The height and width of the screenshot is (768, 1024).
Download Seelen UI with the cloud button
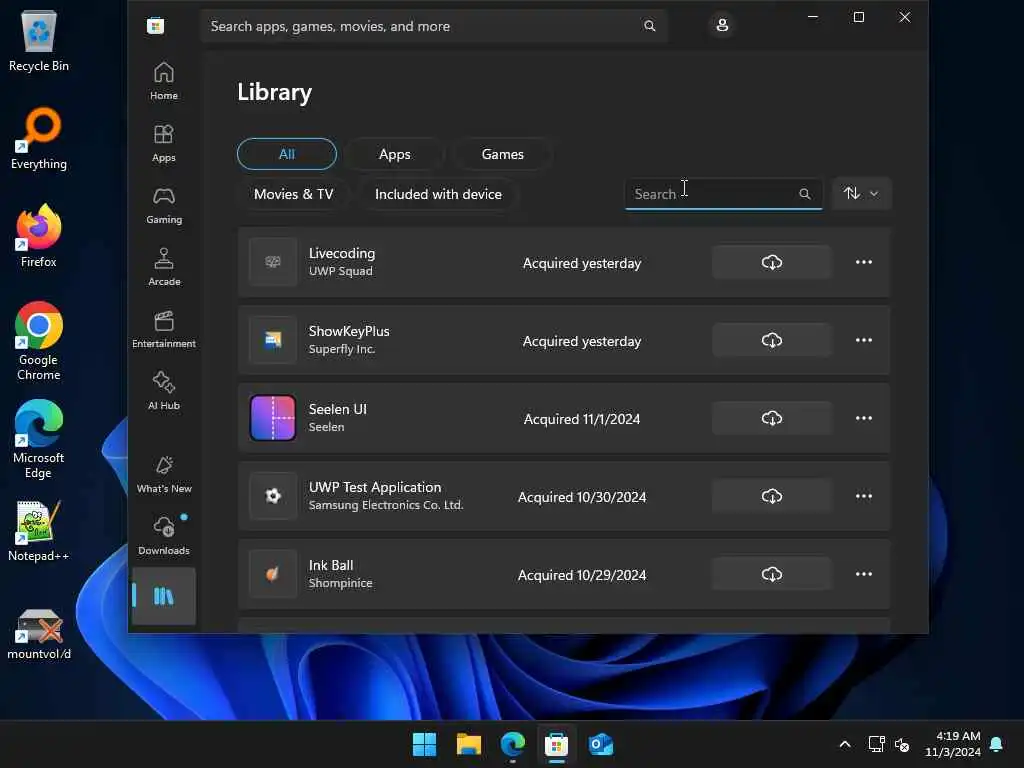(771, 418)
